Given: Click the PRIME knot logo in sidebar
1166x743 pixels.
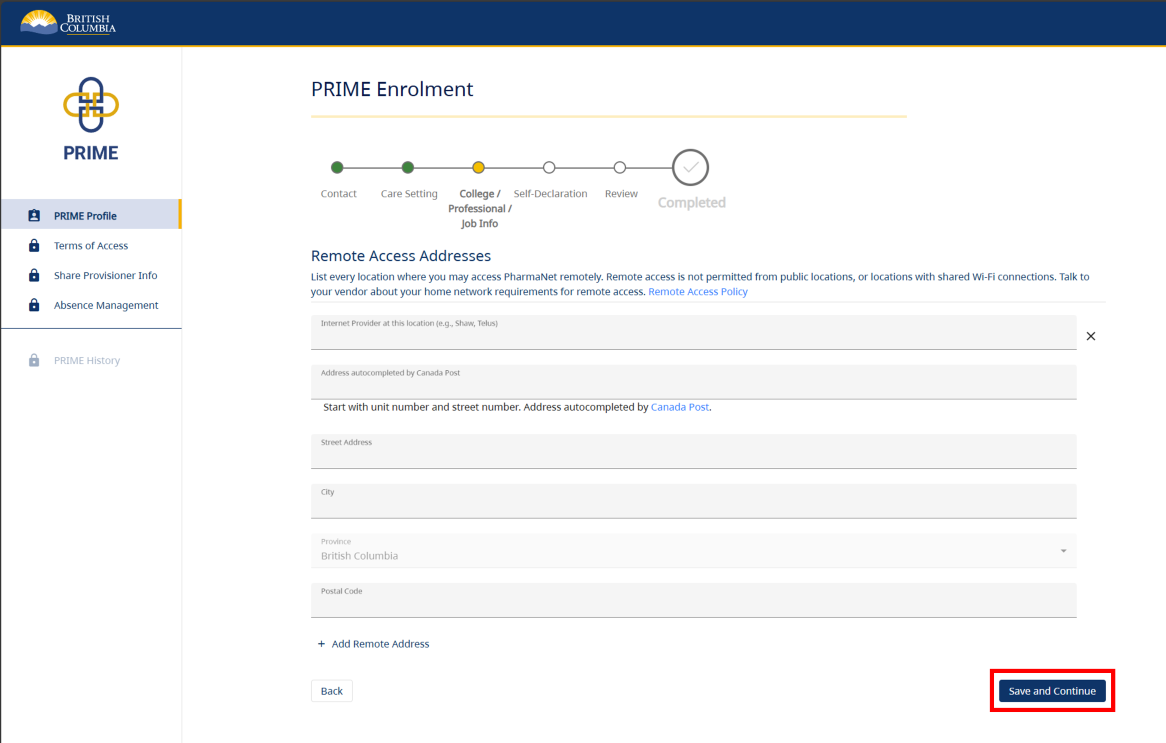Looking at the screenshot, I should click(91, 105).
